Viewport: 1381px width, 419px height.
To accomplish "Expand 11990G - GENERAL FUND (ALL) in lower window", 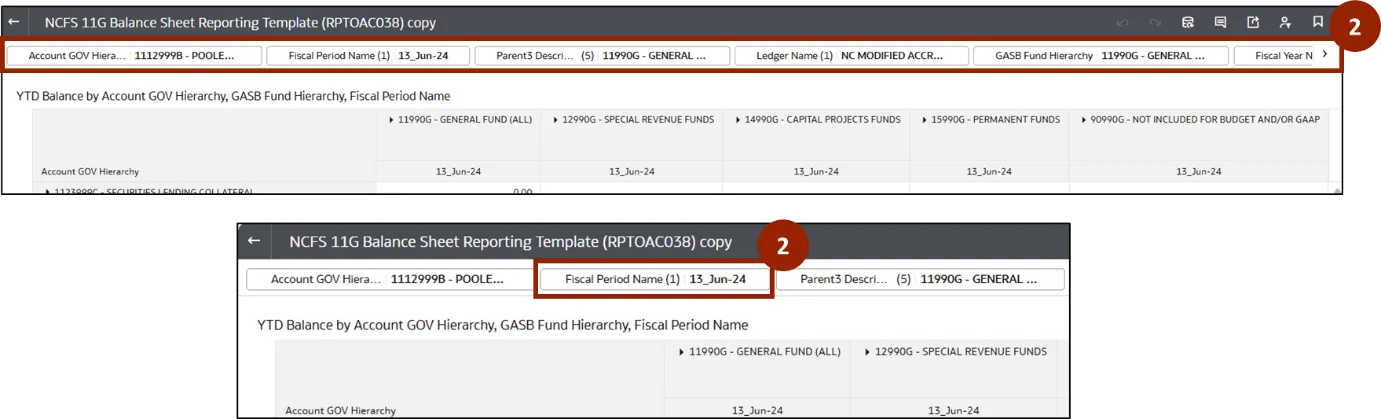I will click(682, 352).
